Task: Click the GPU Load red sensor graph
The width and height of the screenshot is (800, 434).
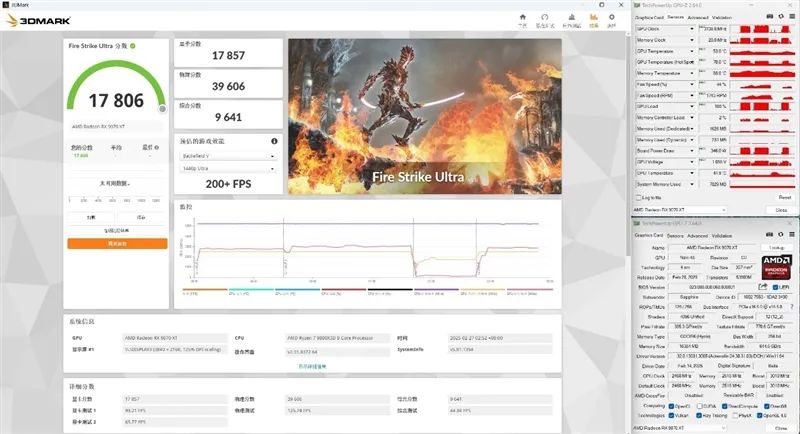Action: point(762,107)
